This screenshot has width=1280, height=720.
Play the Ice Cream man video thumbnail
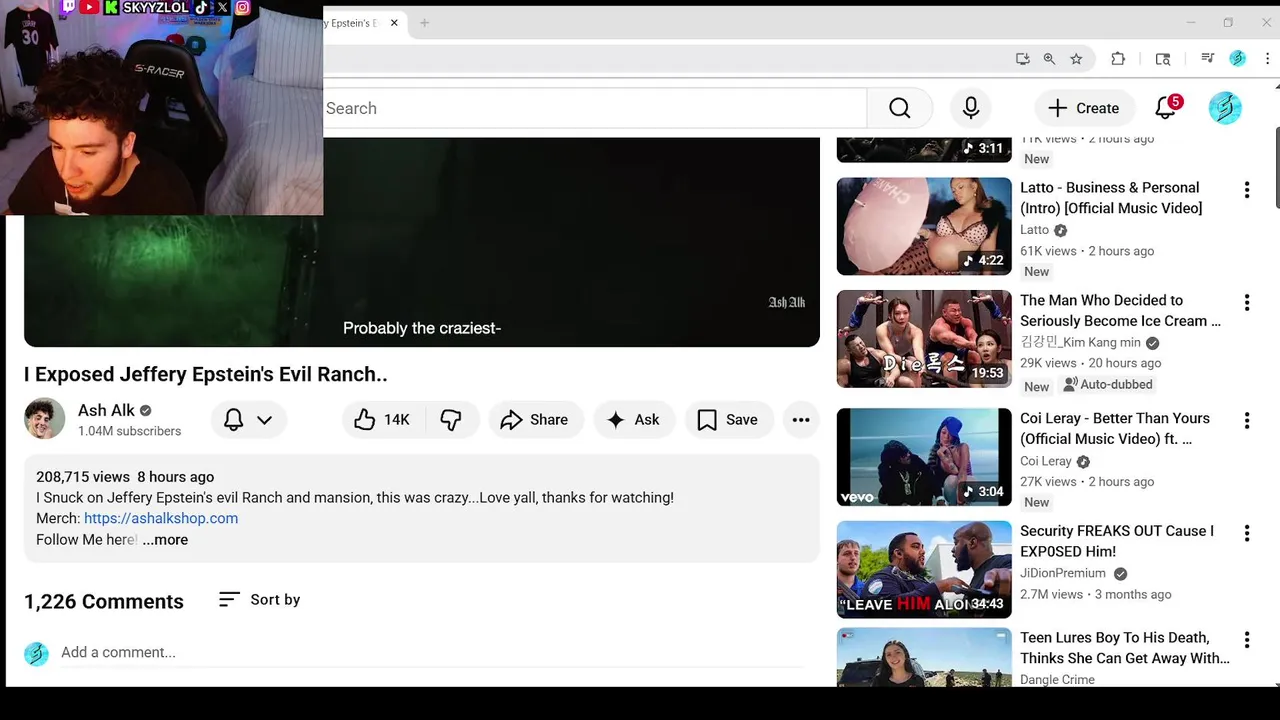point(924,339)
